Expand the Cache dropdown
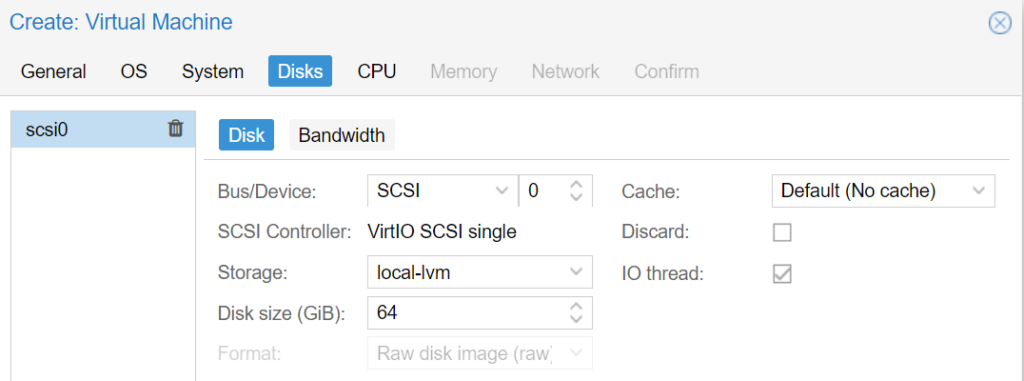The width and height of the screenshot is (1024, 381). (883, 191)
